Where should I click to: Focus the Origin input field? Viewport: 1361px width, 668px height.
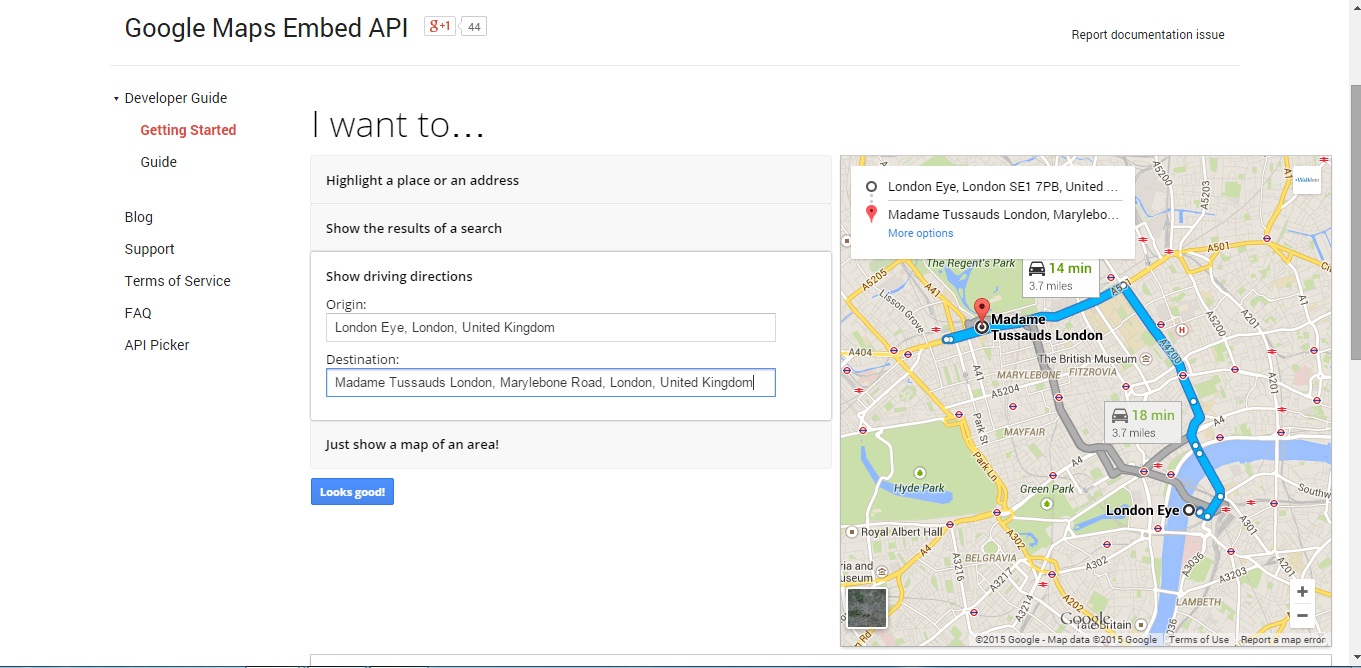click(551, 328)
